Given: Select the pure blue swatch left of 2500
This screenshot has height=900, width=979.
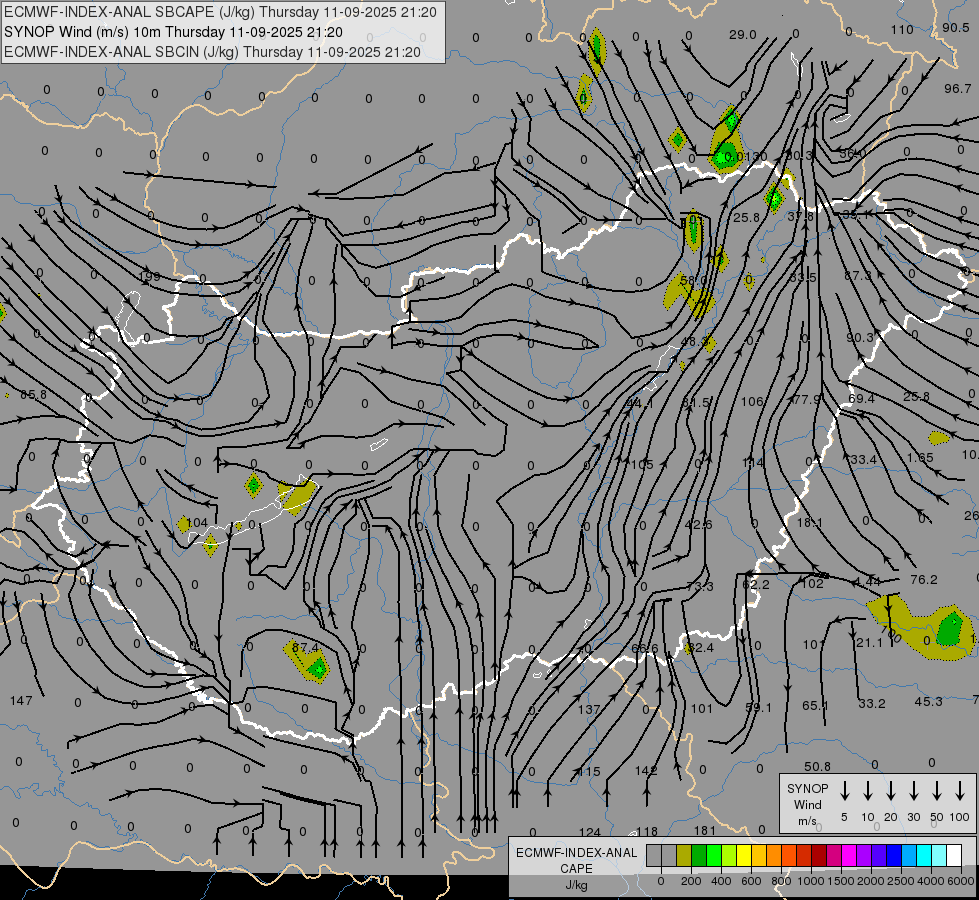Looking at the screenshot, I should [x=893, y=855].
